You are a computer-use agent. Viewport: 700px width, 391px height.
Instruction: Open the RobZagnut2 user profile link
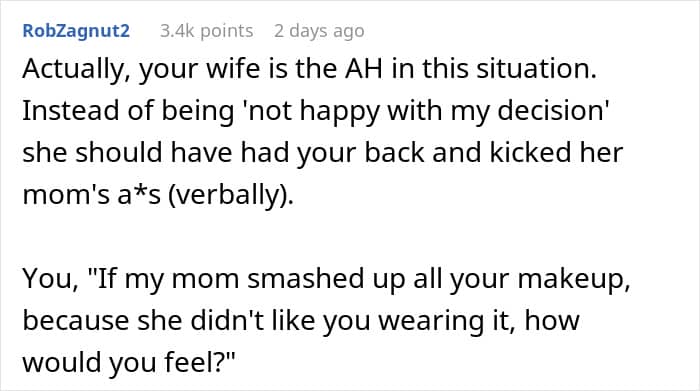(x=76, y=31)
